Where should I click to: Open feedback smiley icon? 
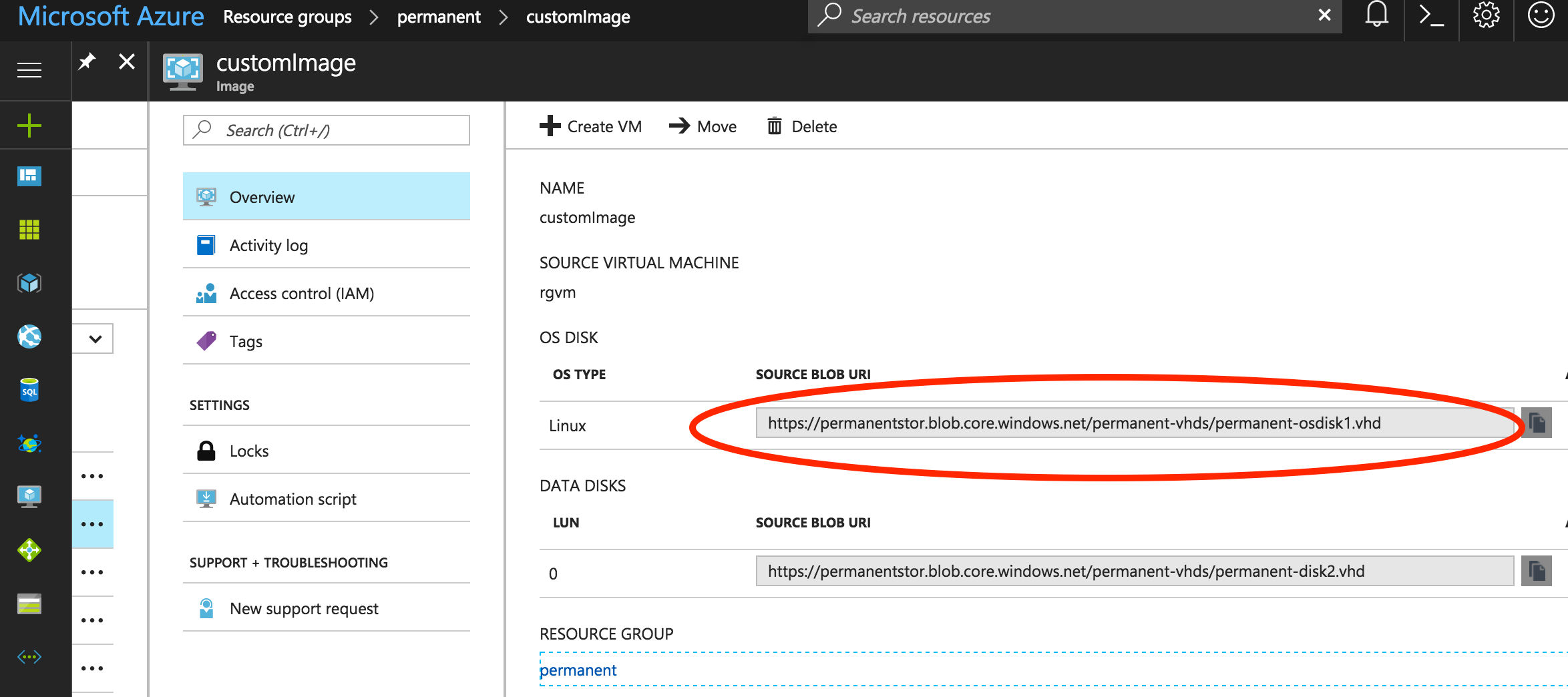coord(1541,15)
